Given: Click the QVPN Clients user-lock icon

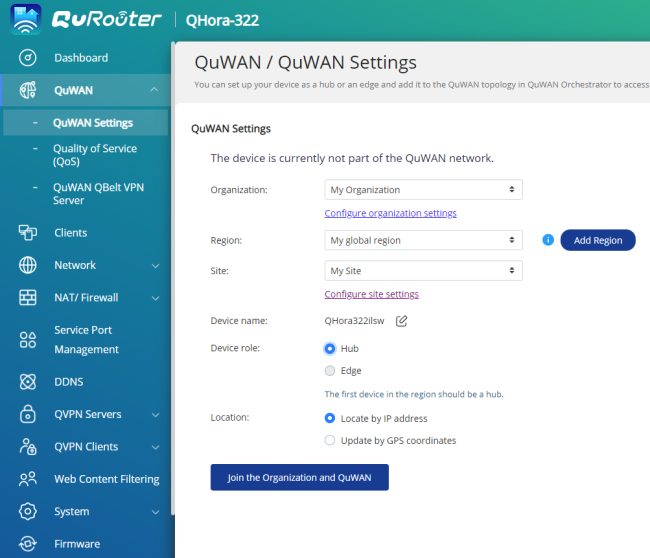Looking at the screenshot, I should tap(28, 446).
